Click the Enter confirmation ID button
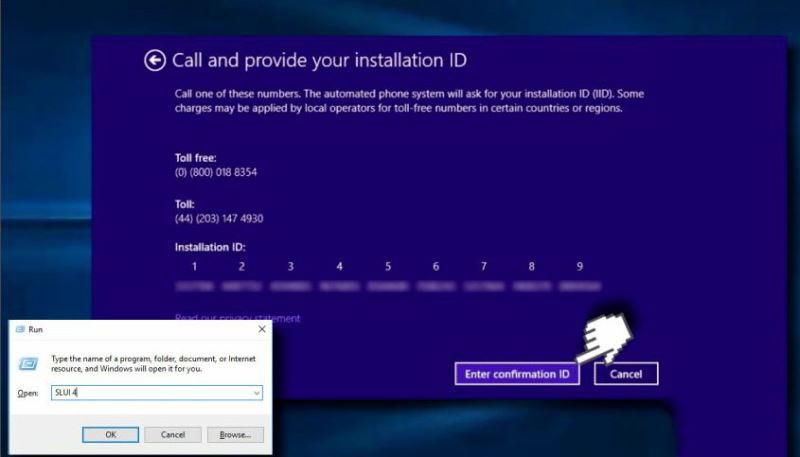This screenshot has width=800, height=457. 516,374
